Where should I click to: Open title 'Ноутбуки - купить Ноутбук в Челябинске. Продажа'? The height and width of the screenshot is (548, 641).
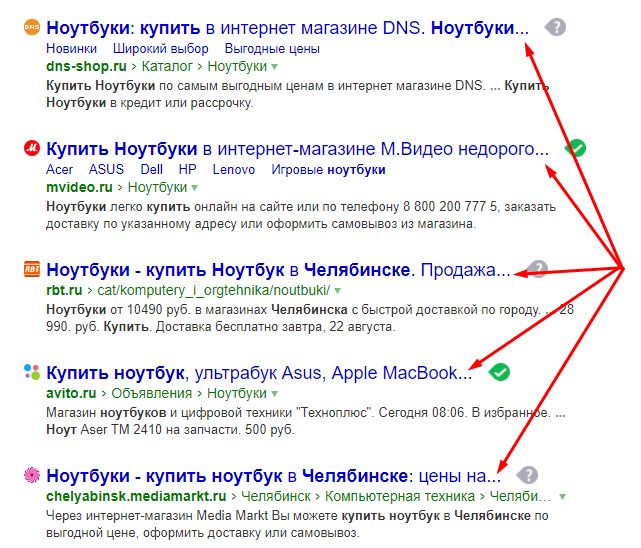click(x=278, y=270)
